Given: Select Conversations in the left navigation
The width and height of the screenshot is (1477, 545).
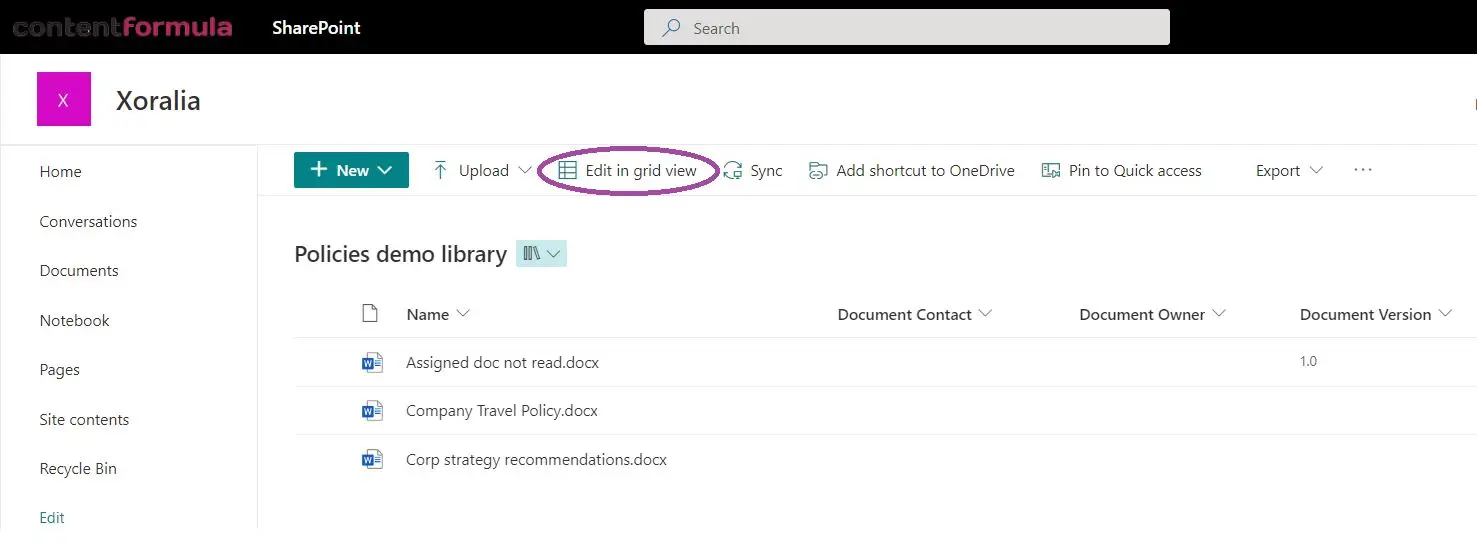Looking at the screenshot, I should coord(88,222).
